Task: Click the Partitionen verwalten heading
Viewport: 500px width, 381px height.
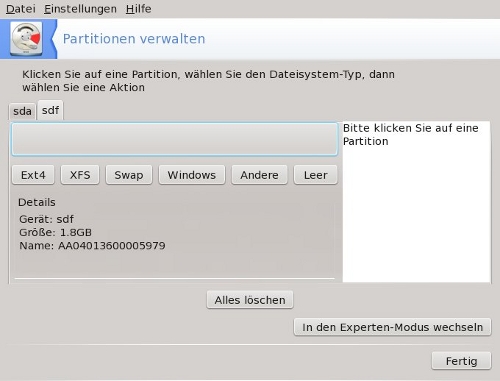Action: coord(134,39)
